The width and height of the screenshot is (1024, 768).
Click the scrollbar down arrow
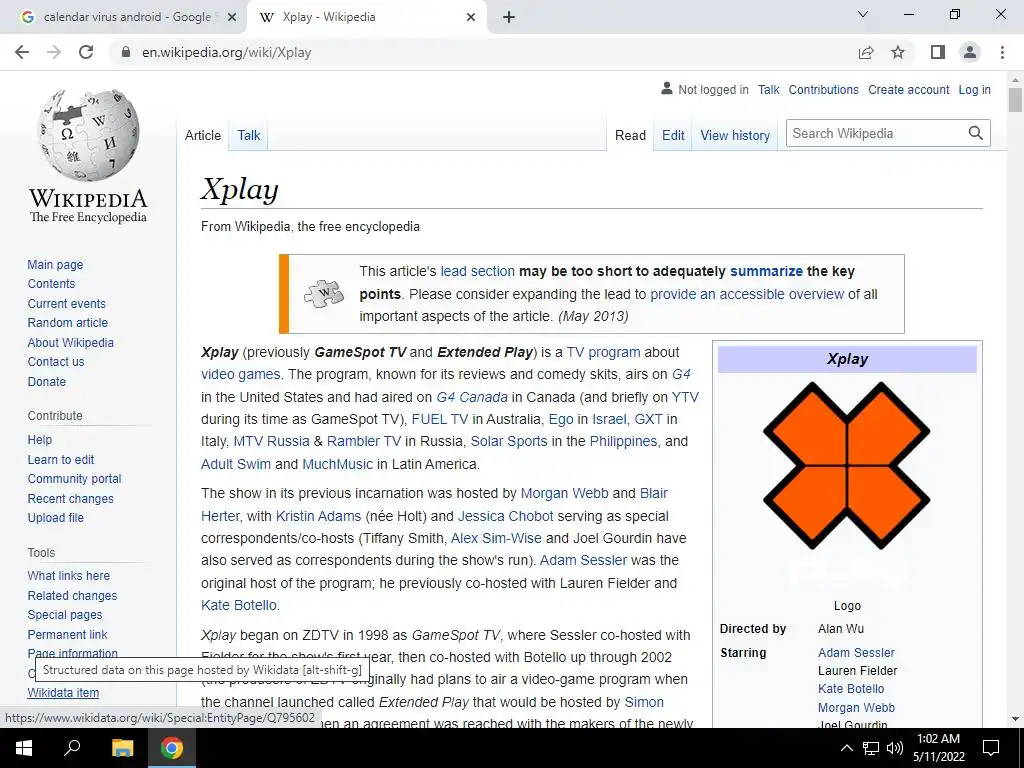[1015, 719]
